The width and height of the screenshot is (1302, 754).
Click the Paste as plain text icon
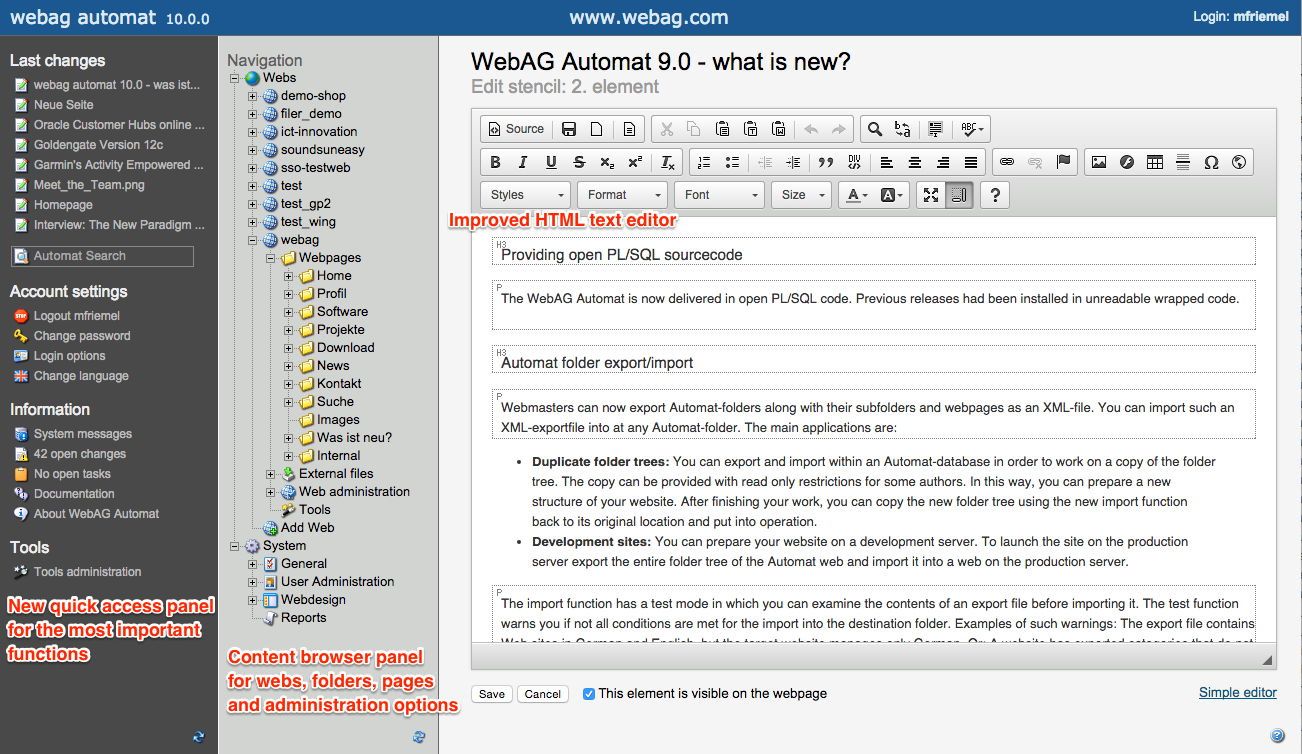tap(750, 129)
